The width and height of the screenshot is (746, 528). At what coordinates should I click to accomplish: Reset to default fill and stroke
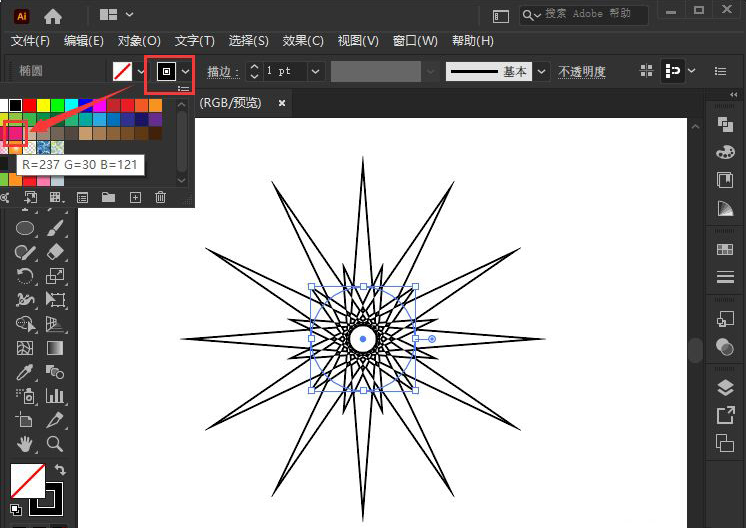(x=16, y=510)
